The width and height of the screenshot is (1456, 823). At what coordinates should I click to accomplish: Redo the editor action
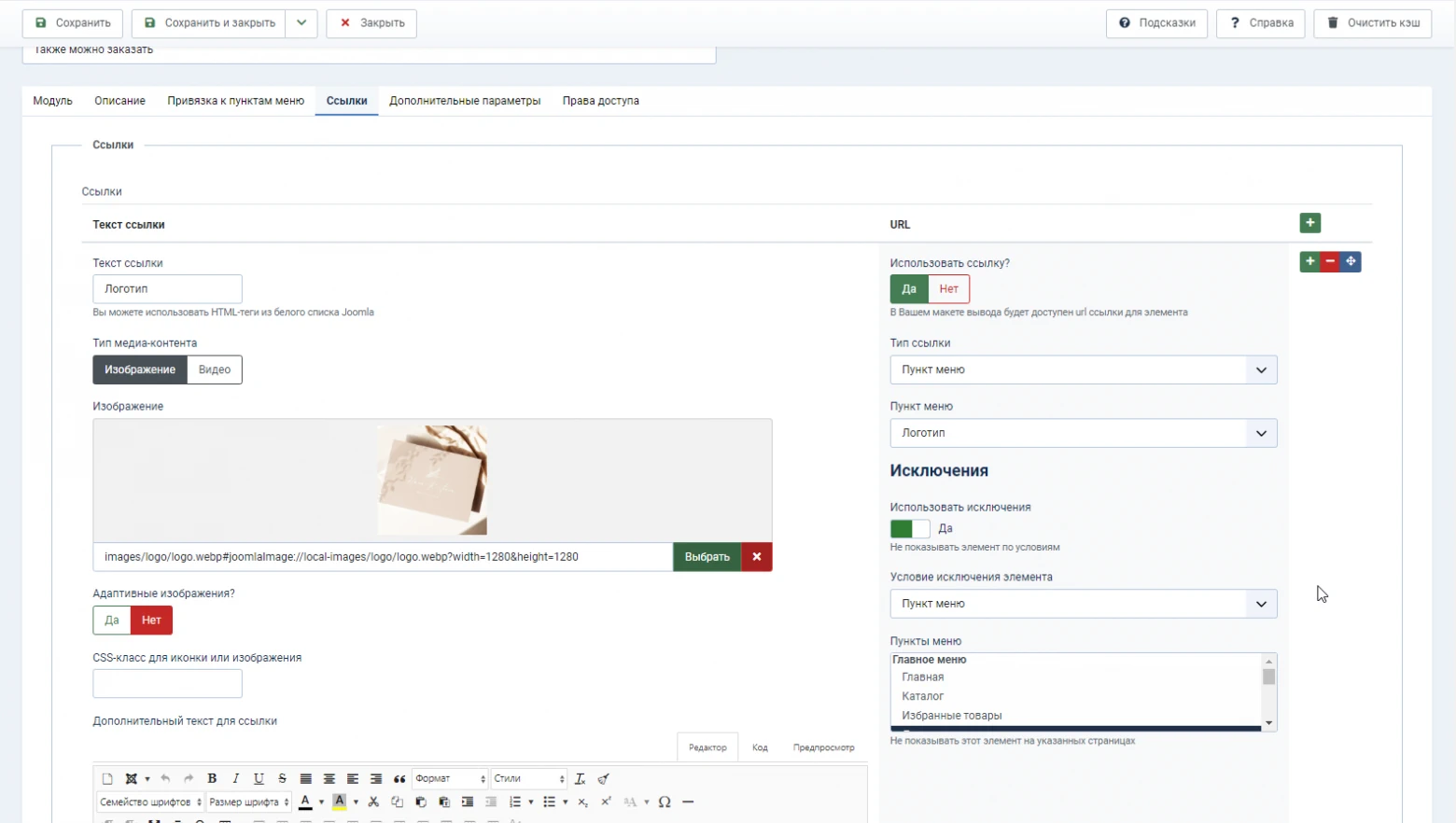(189, 778)
